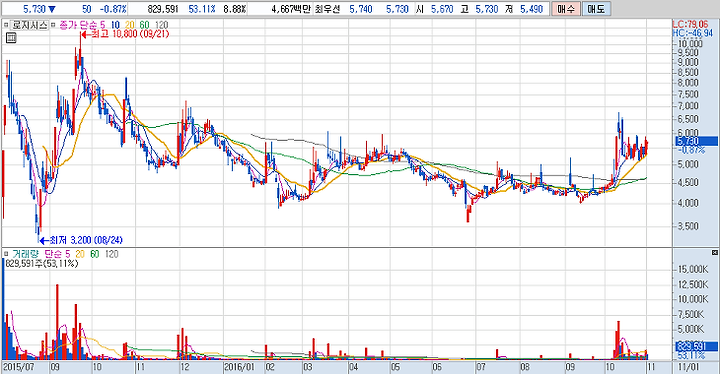720x374 pixels.
Task: Toggle the small box before 종가 단순
Action: tap(53, 25)
